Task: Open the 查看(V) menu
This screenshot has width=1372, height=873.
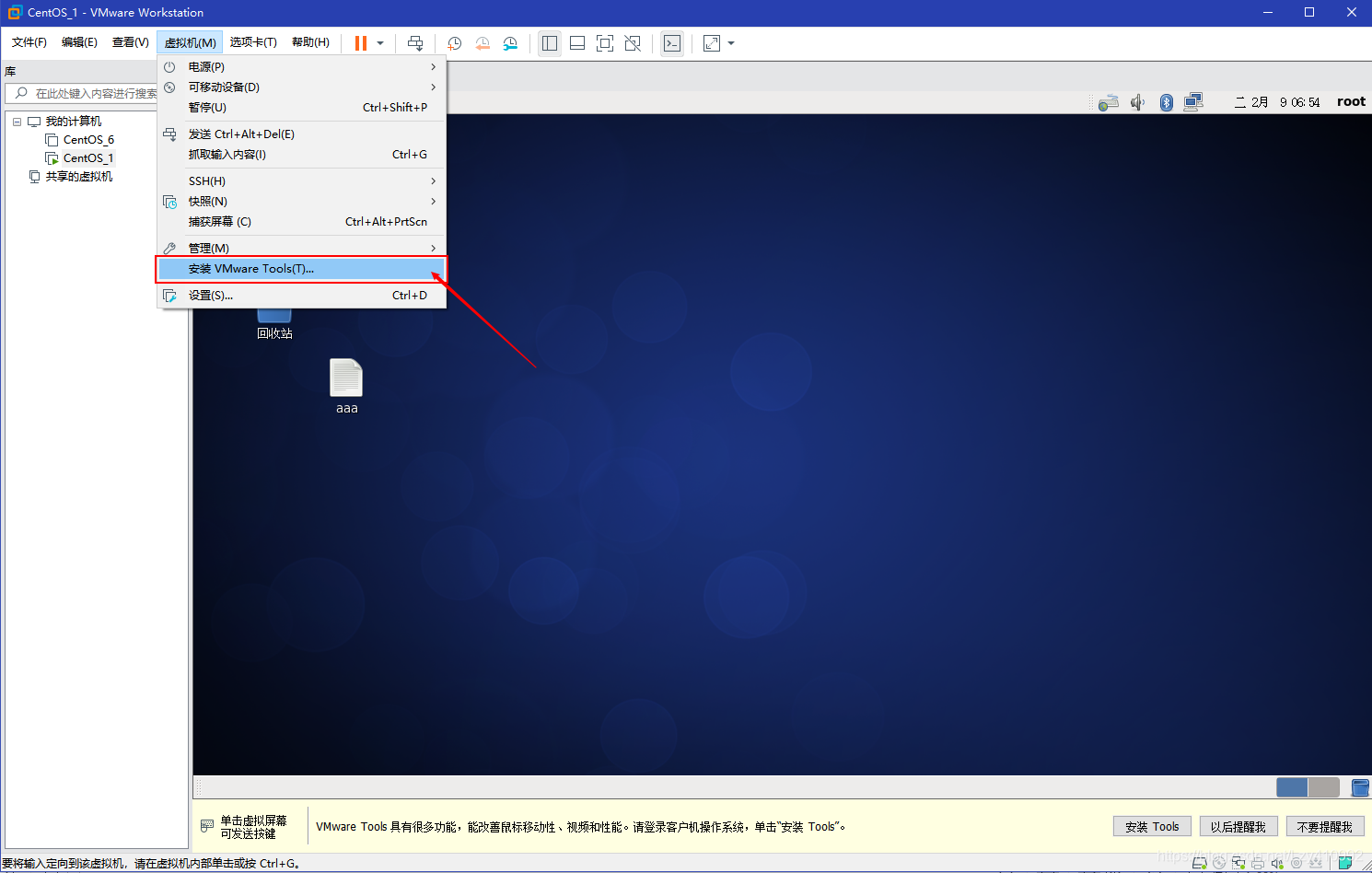Action: [130, 42]
